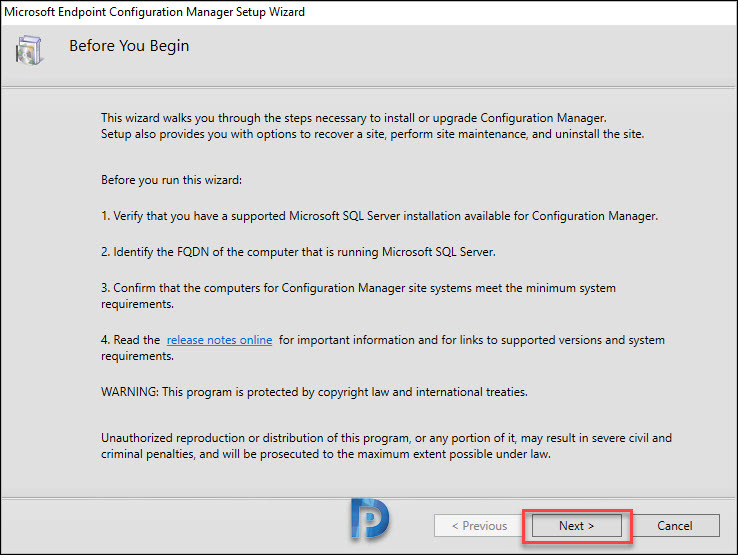Click the 'Unauthorized reproduction or distribution' paragraph

pyautogui.click(x=386, y=446)
